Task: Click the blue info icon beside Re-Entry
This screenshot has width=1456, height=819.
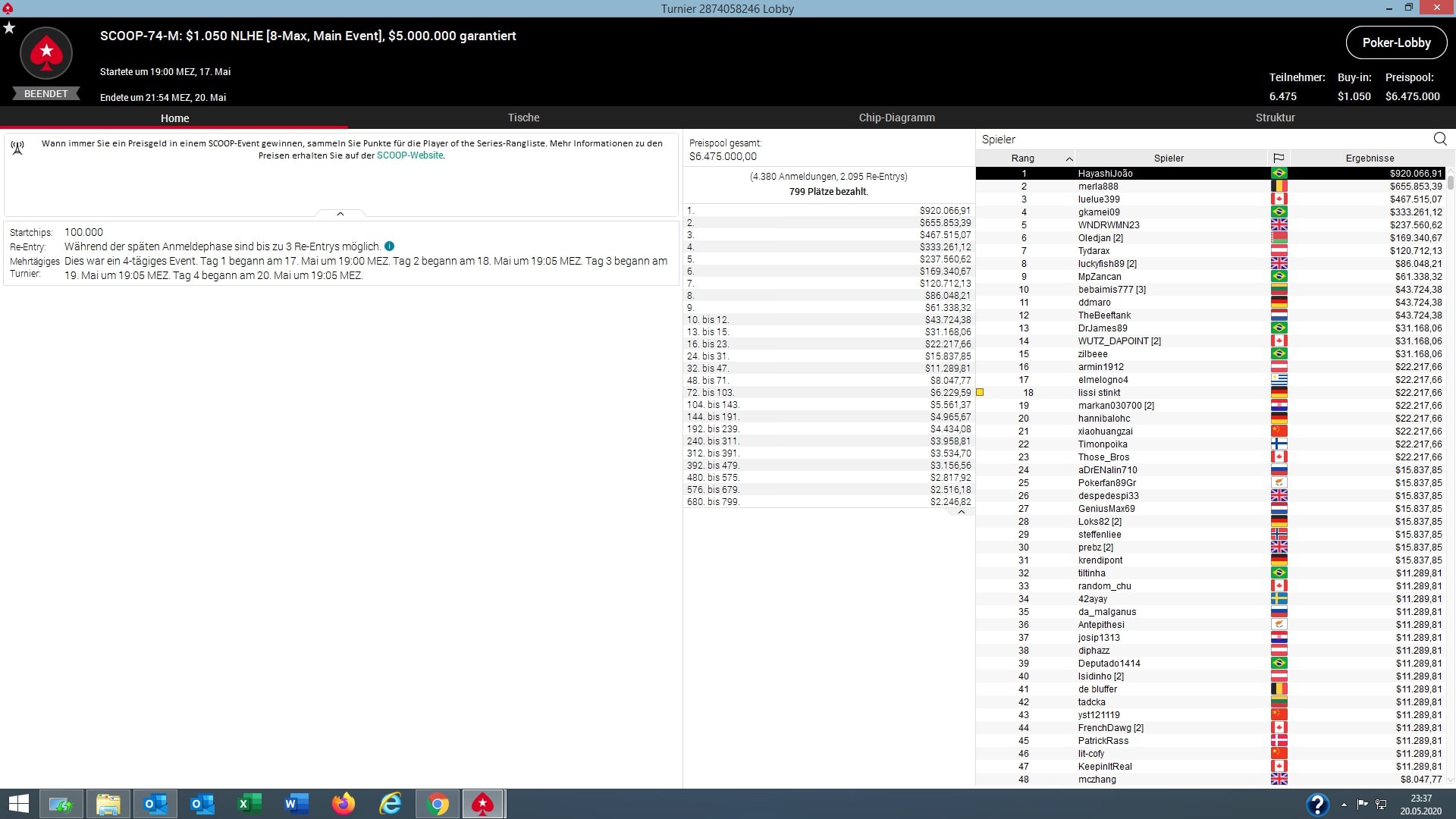Action: (389, 246)
